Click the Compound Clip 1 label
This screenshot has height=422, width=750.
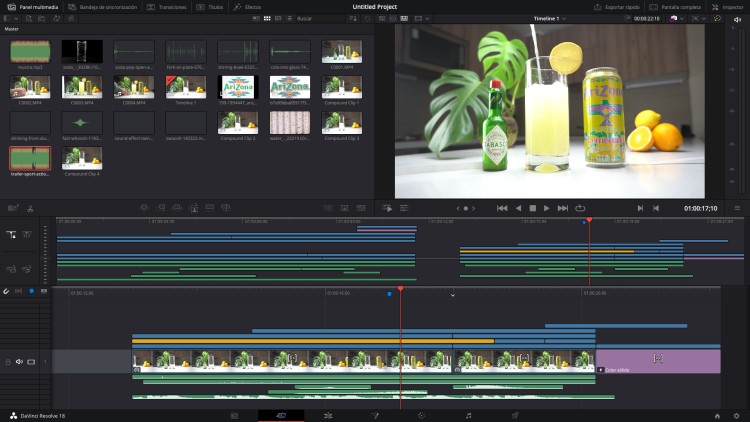click(x=342, y=103)
